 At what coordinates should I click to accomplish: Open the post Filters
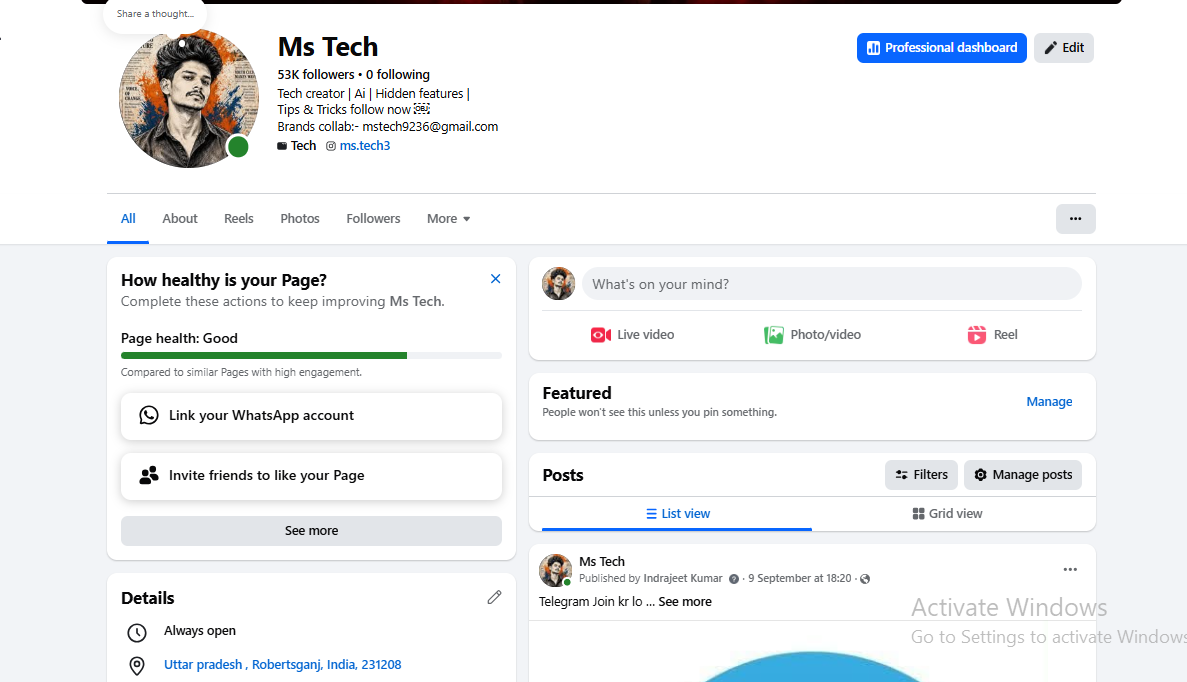click(921, 475)
